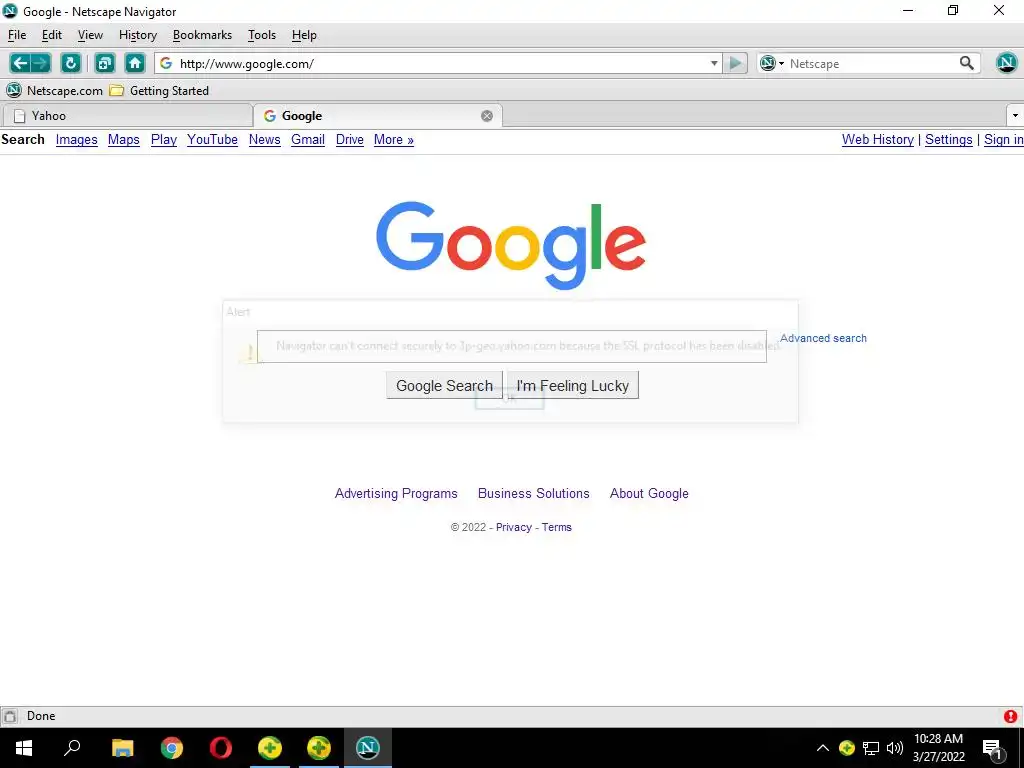Go forward with the right arrow button
The image size is (1024, 768).
coord(40,63)
